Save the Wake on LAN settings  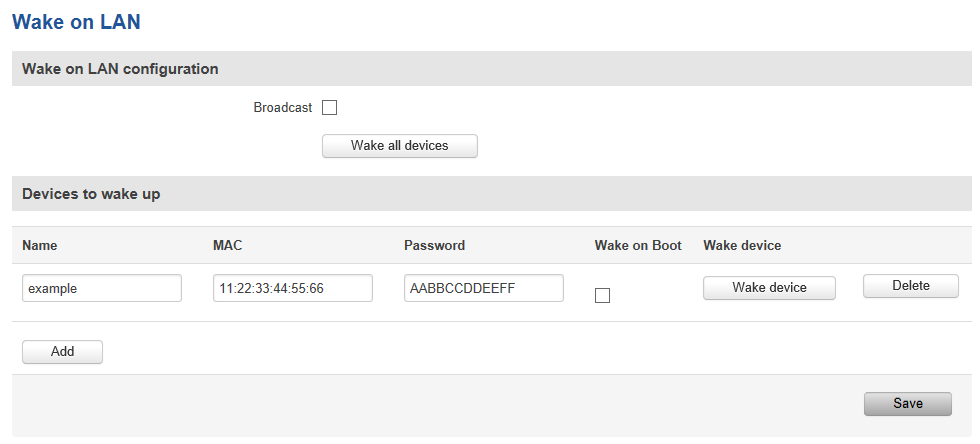point(908,403)
